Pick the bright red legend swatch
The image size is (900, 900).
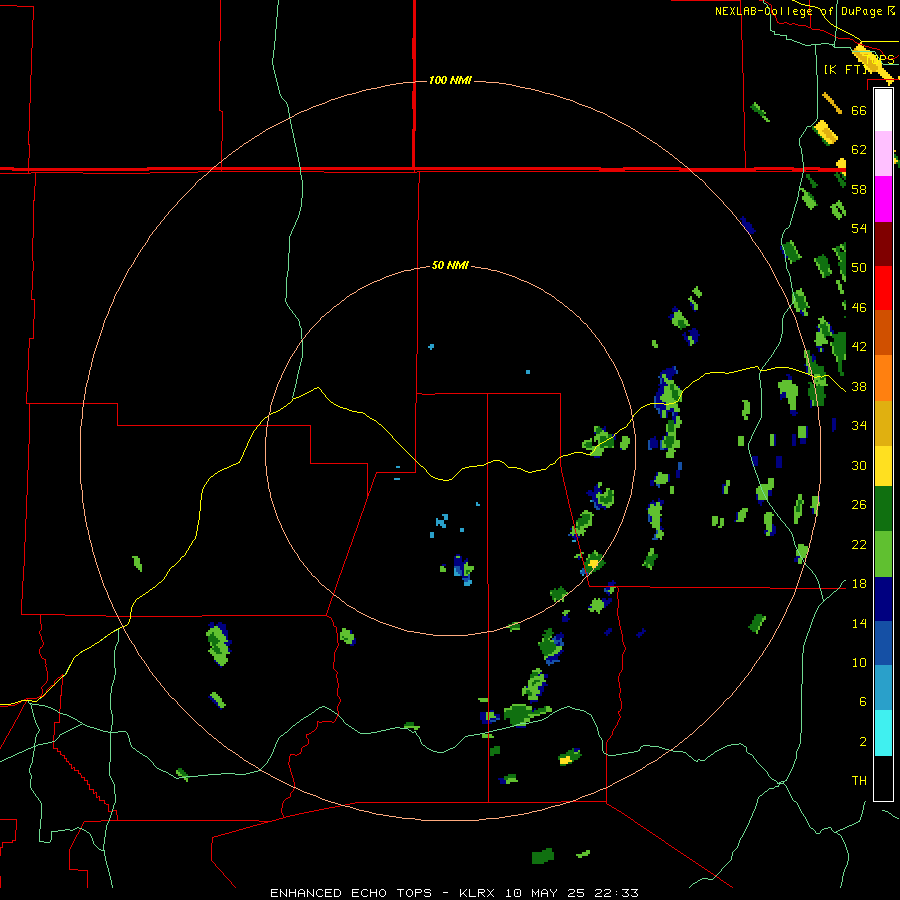[x=883, y=288]
